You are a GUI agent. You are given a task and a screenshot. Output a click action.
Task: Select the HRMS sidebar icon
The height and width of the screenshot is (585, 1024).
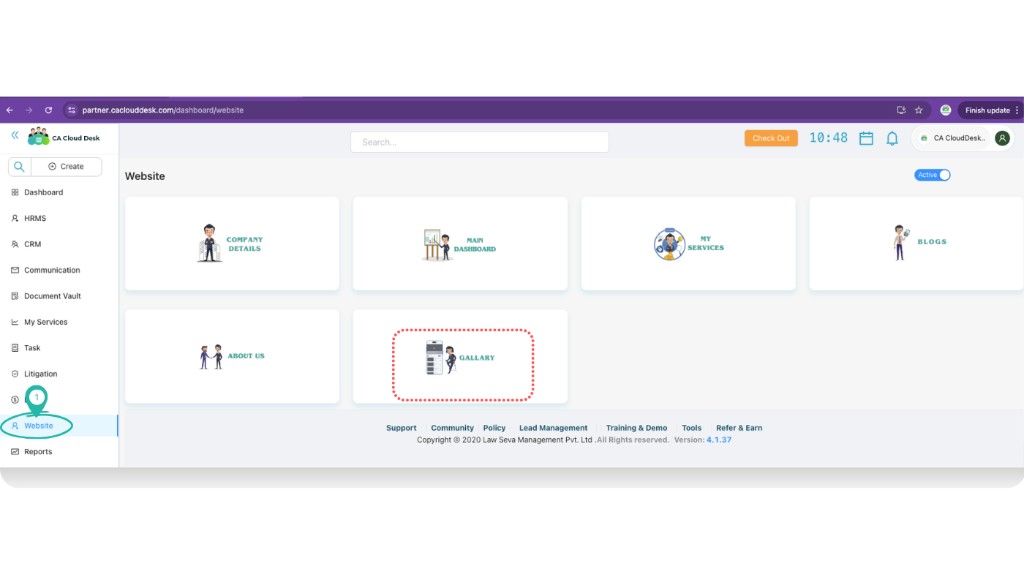17,218
